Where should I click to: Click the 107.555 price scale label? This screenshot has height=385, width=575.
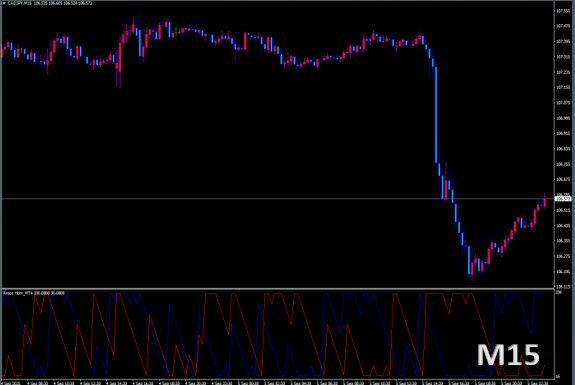(x=563, y=11)
